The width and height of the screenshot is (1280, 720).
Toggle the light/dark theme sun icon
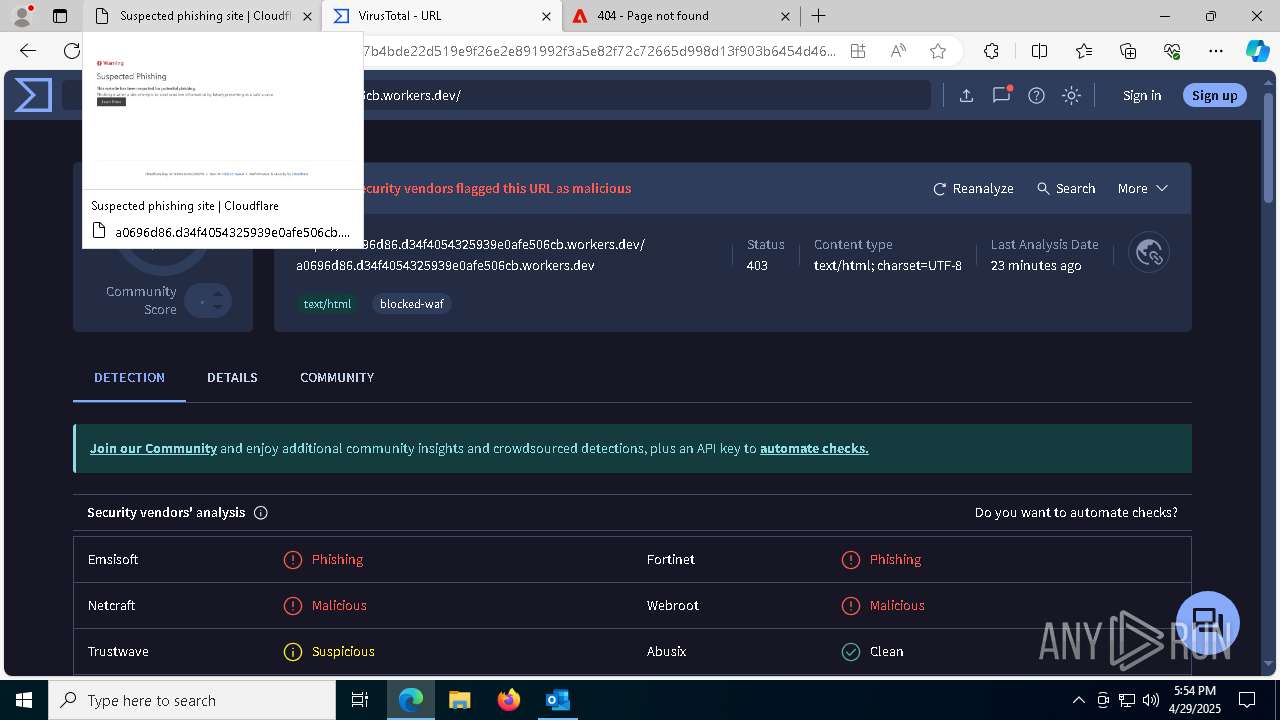point(1071,95)
